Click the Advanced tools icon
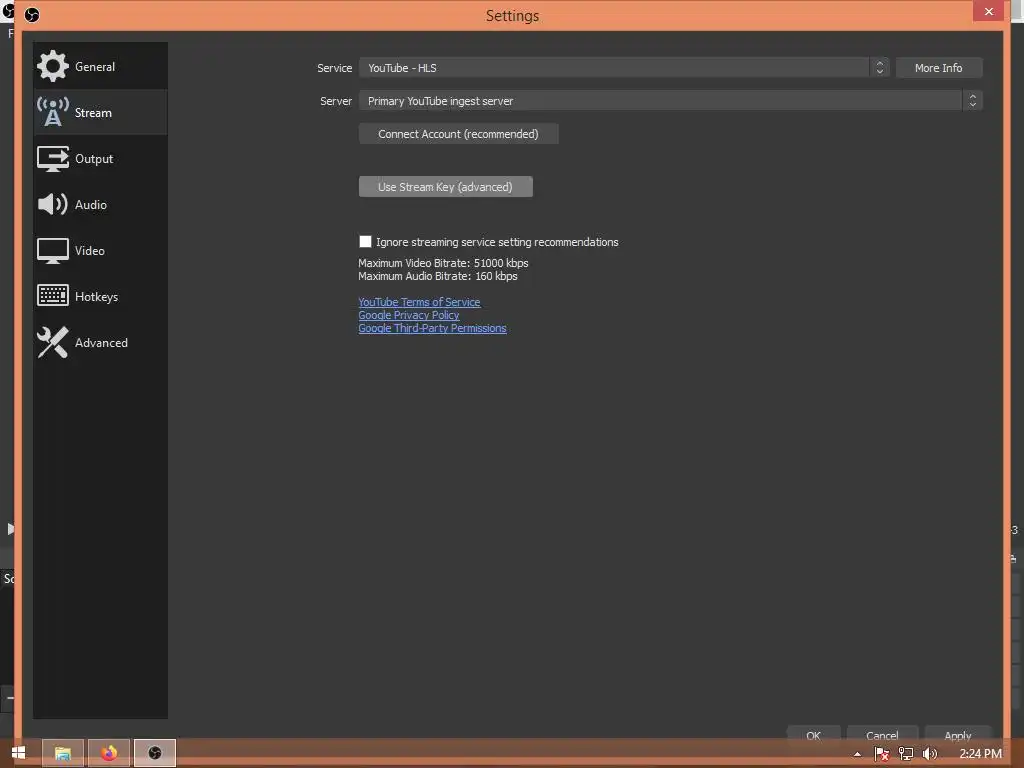The height and width of the screenshot is (768, 1024). [52, 342]
